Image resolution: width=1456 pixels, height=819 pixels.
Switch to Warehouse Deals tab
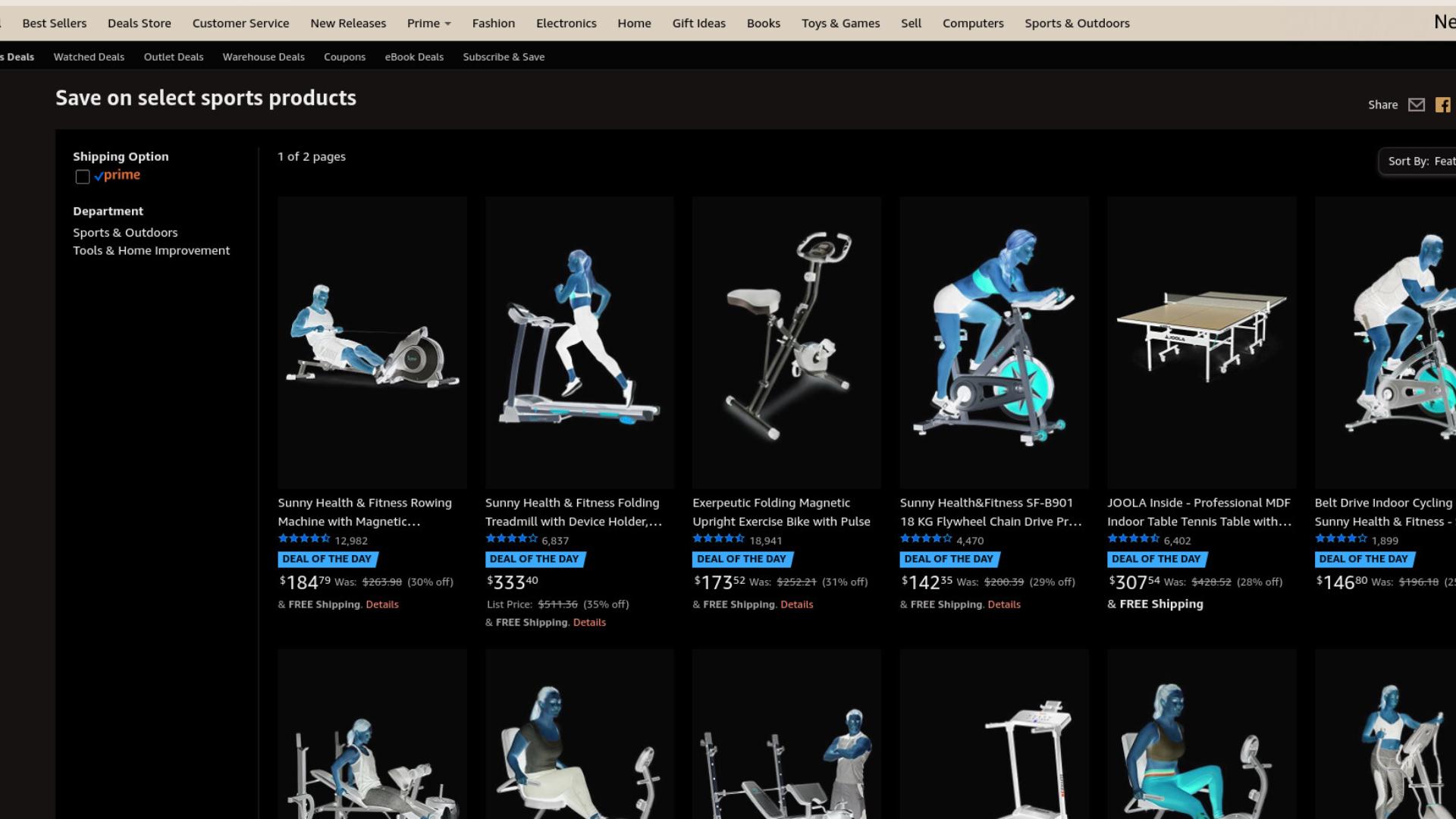(263, 57)
